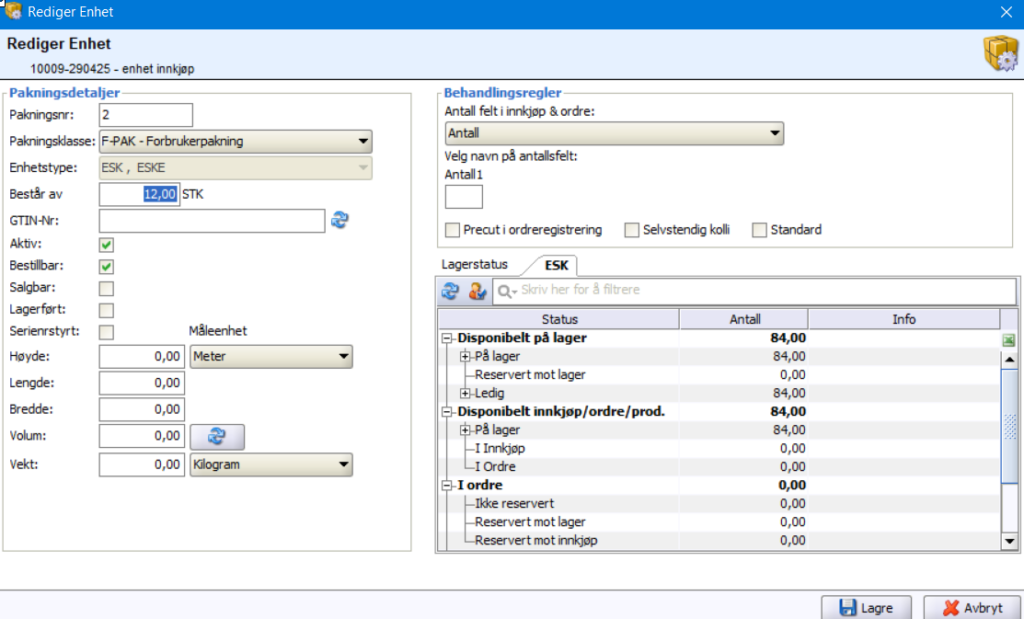The image size is (1024, 619).
Task: Toggle the Aktiv checkbox
Action: [x=106, y=245]
